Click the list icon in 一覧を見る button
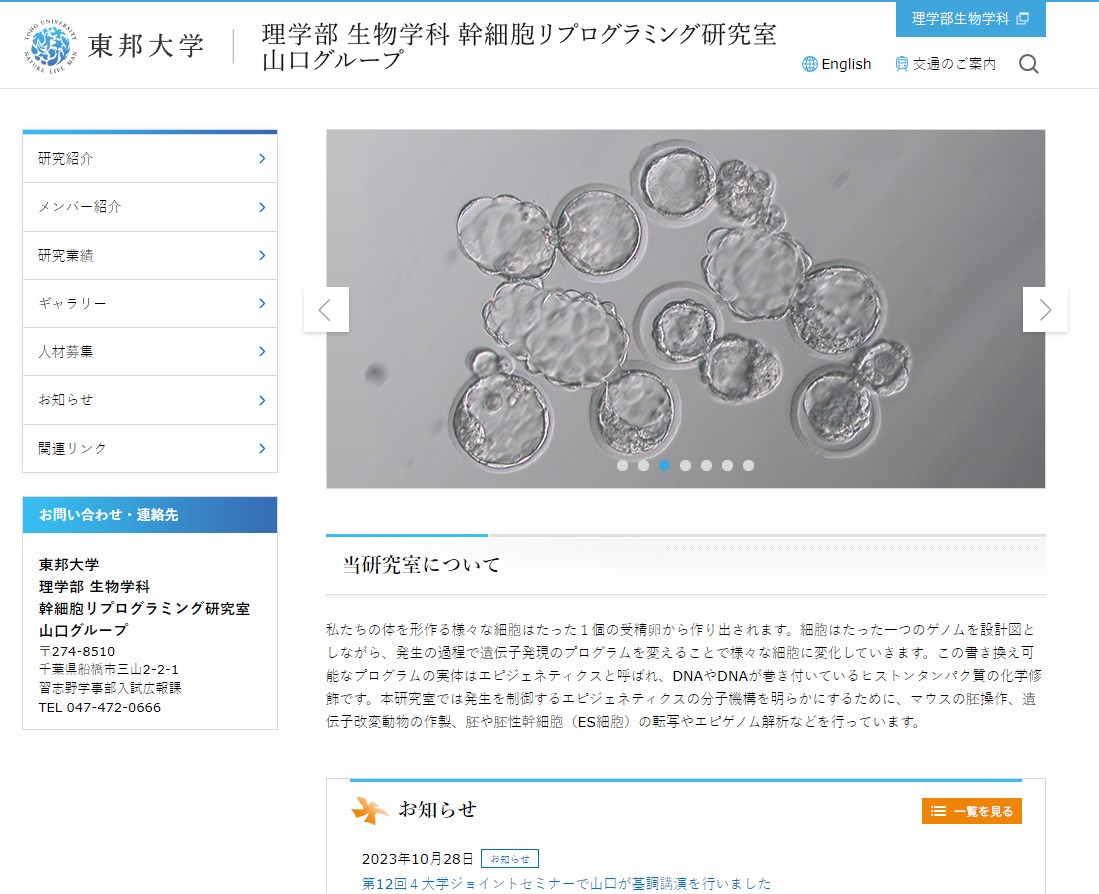Screen dimensions: 1099x894 [938, 811]
